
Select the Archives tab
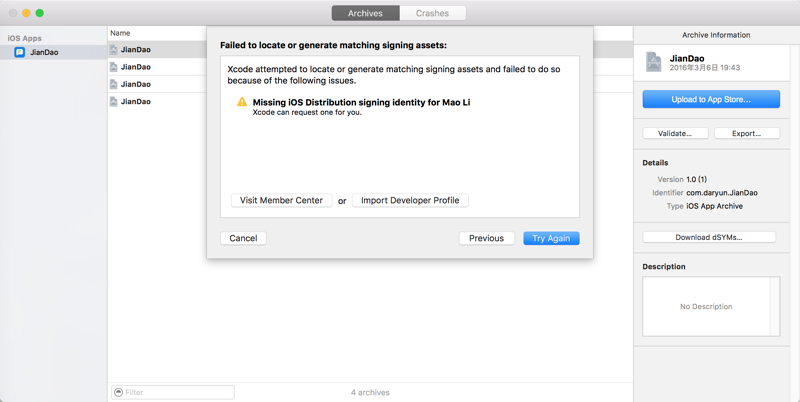[365, 13]
